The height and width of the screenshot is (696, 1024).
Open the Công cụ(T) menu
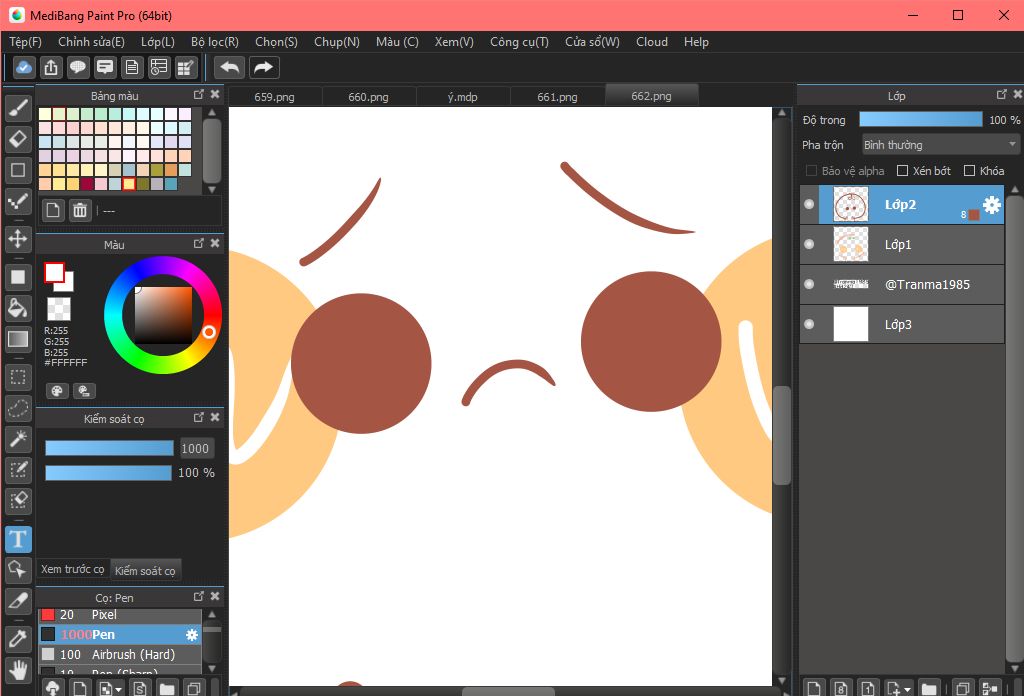click(x=519, y=42)
